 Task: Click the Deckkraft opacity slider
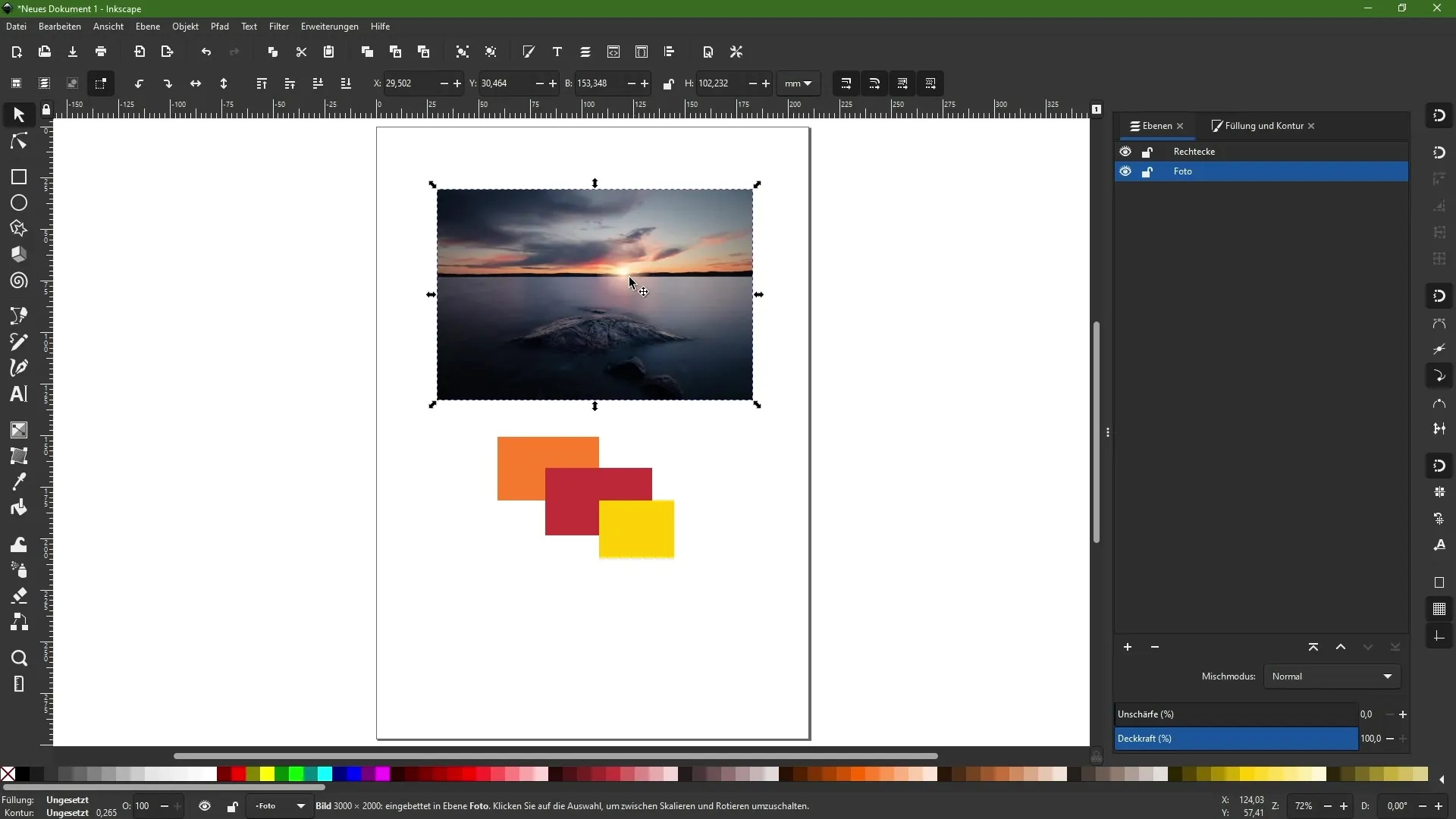point(1236,739)
